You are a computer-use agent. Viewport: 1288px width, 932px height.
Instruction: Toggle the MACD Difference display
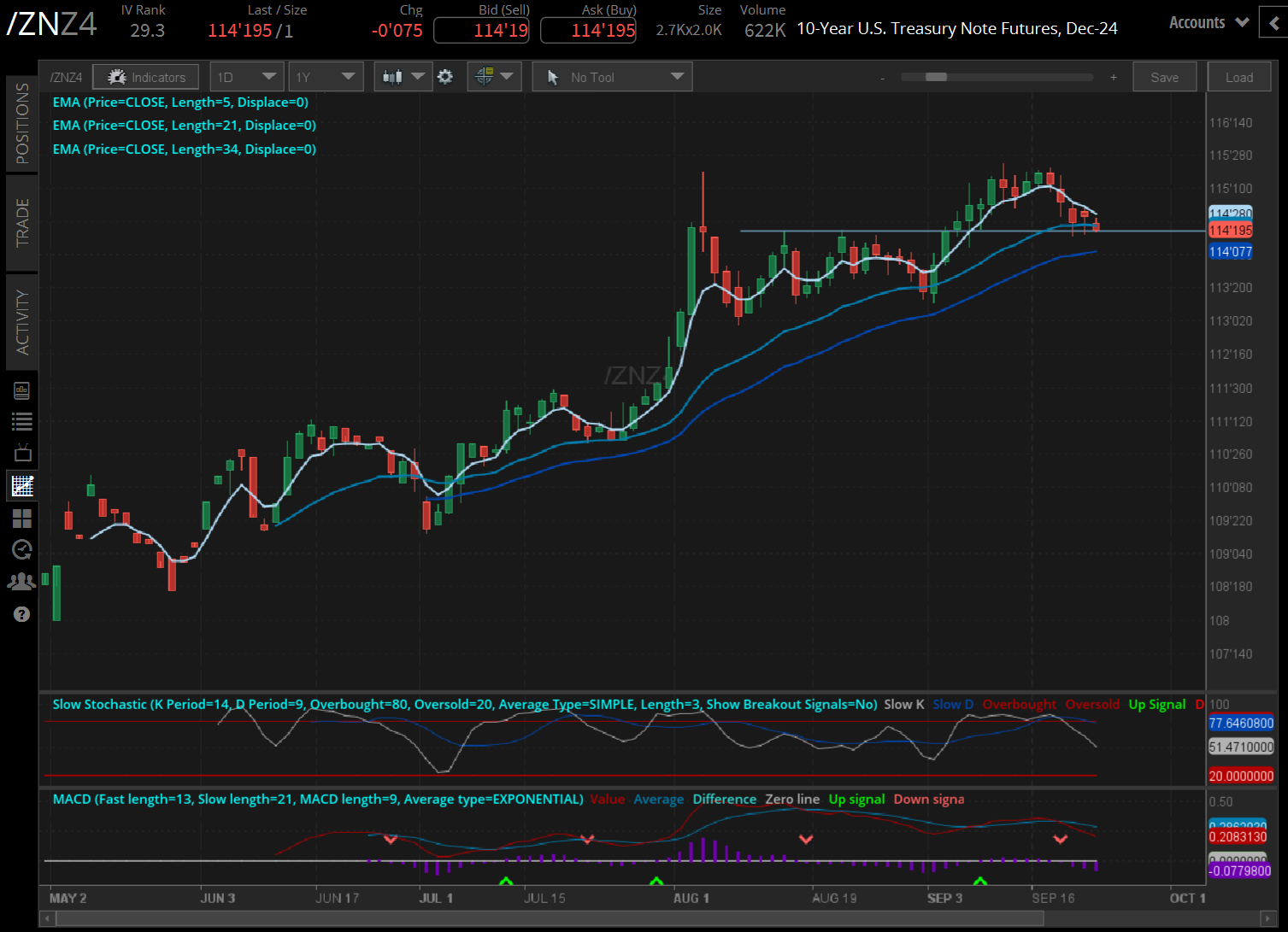pos(724,799)
